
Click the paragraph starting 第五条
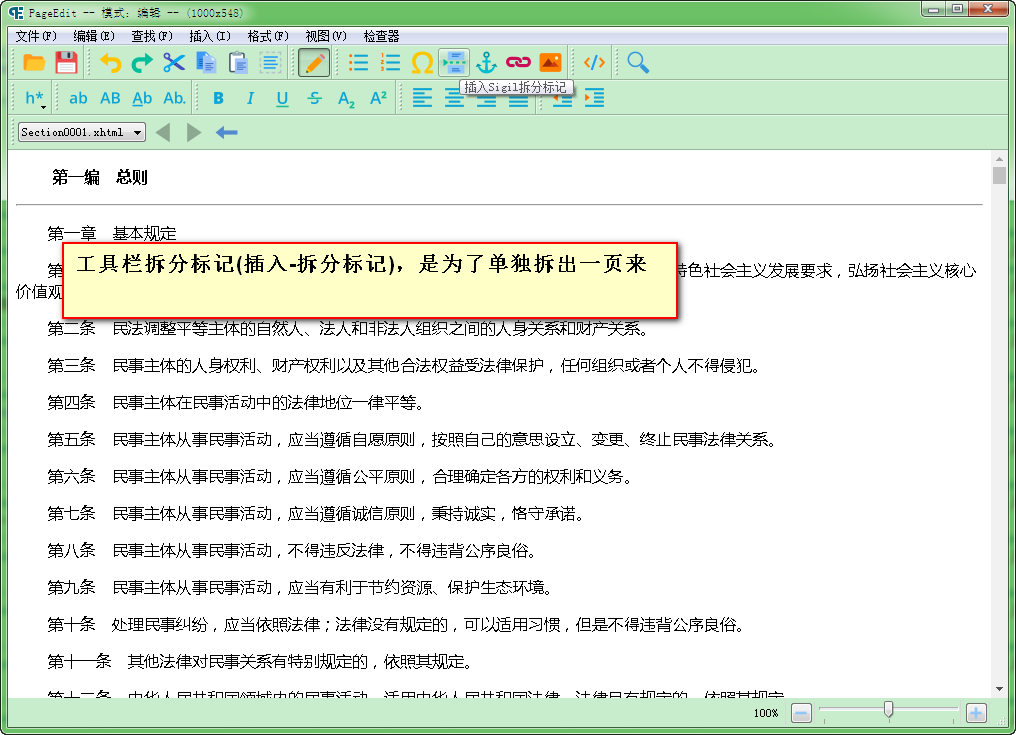[x=412, y=439]
